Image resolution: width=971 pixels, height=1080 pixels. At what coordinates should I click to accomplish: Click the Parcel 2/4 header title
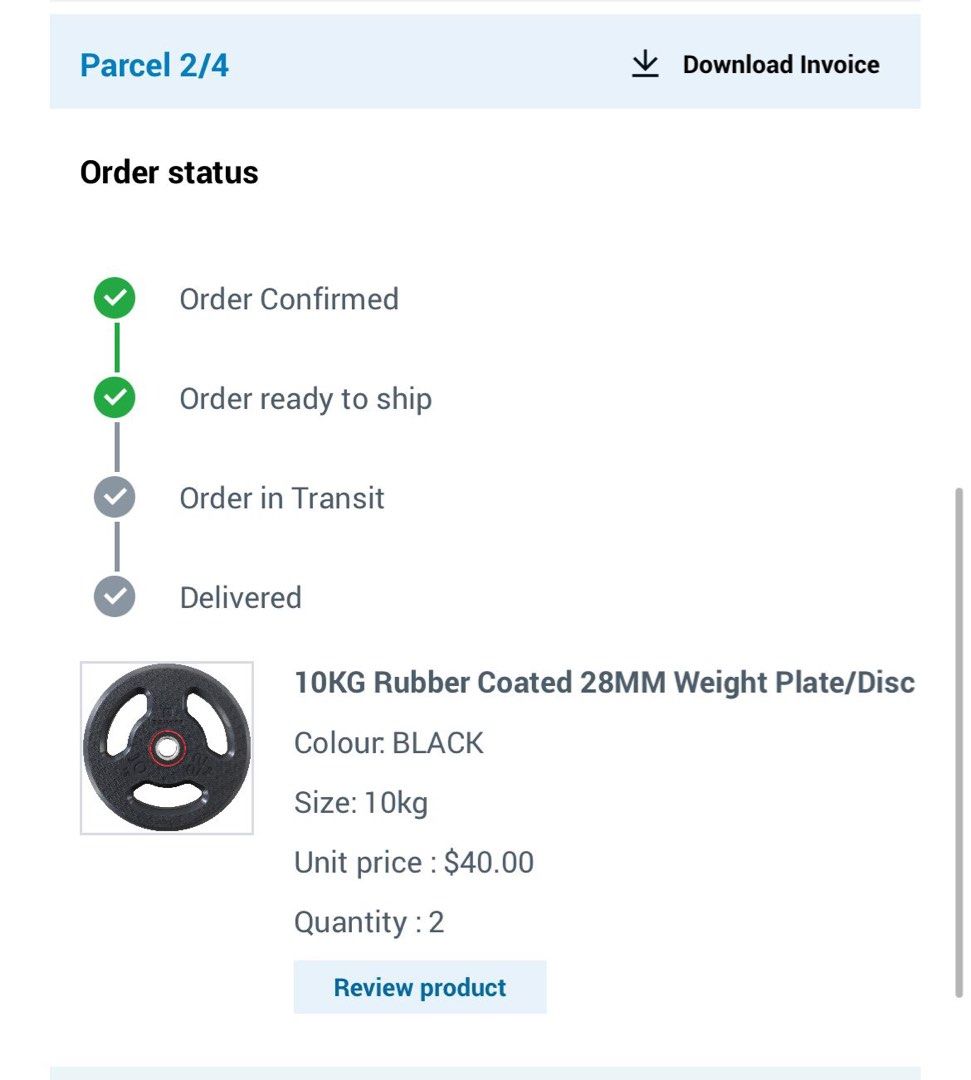[154, 66]
